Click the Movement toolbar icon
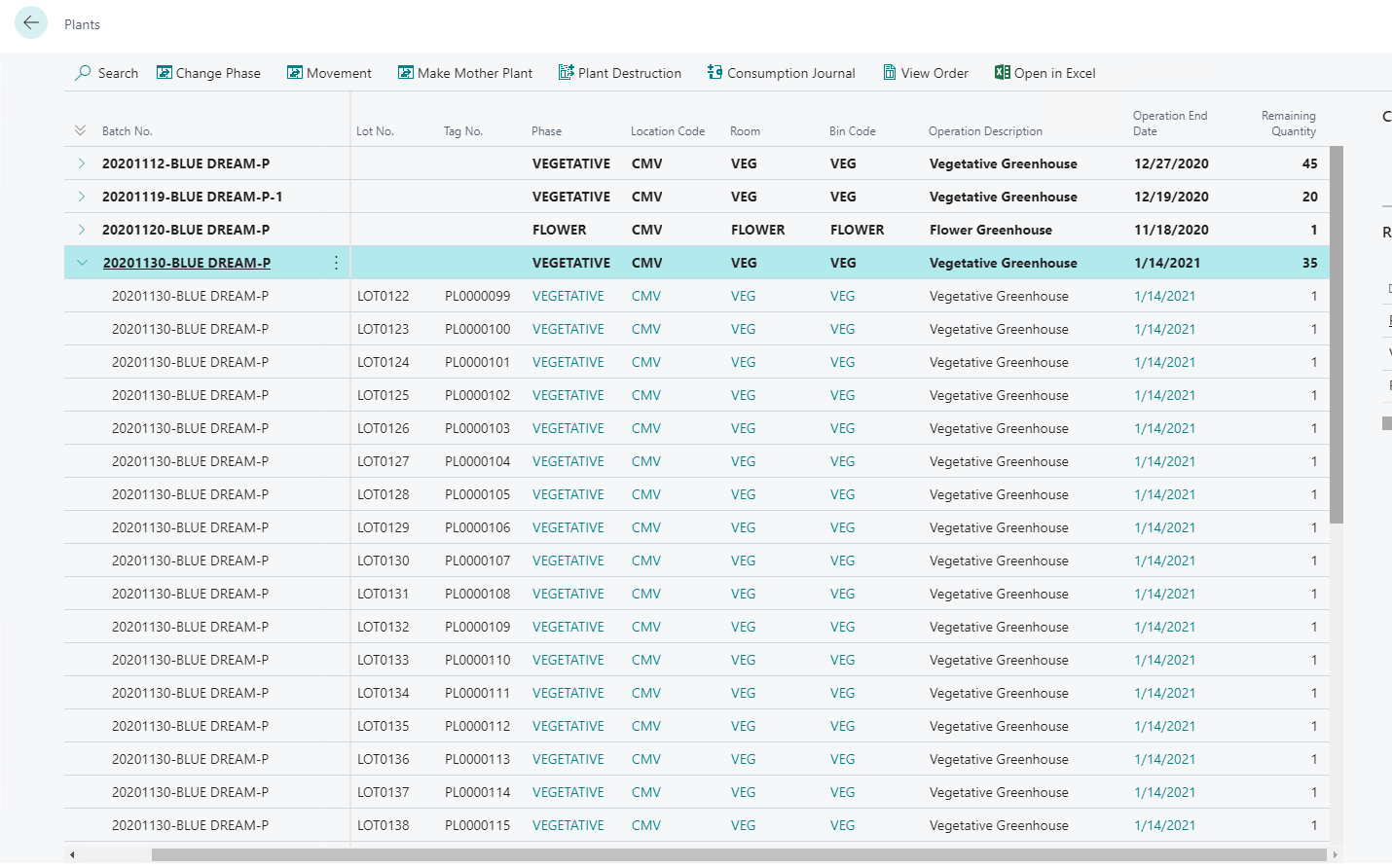The width and height of the screenshot is (1392, 868). (295, 73)
